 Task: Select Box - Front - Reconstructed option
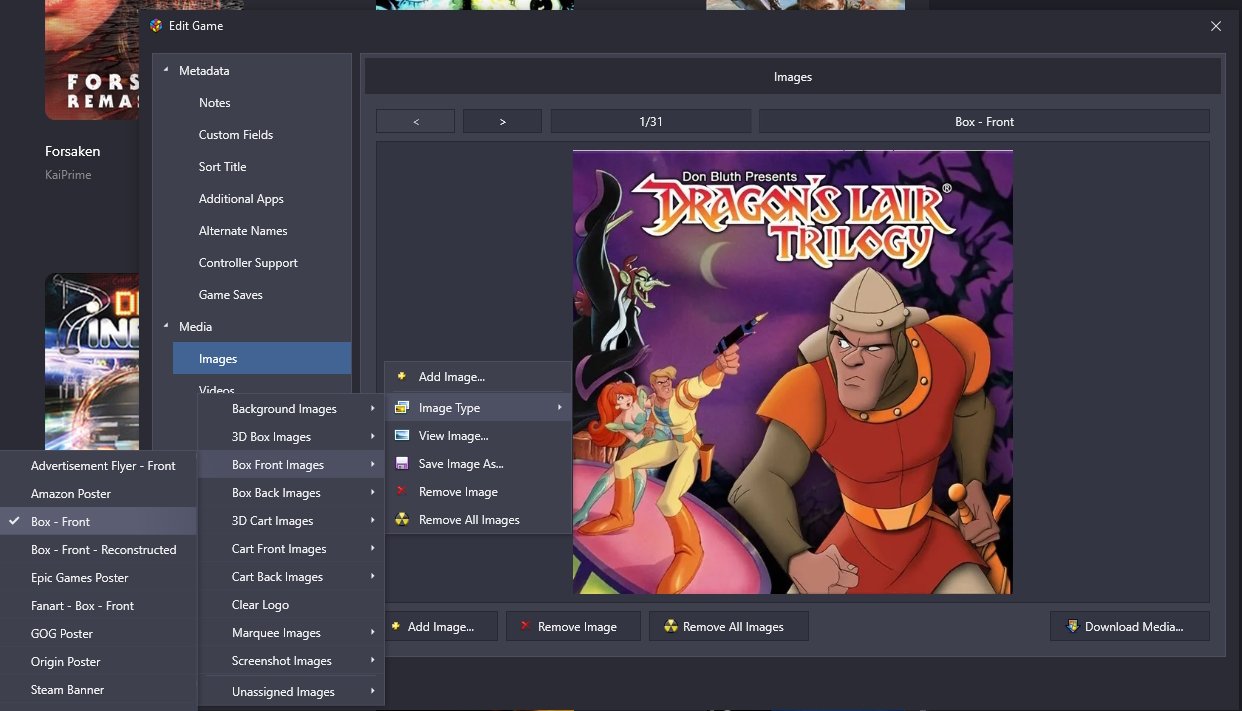[98, 550]
